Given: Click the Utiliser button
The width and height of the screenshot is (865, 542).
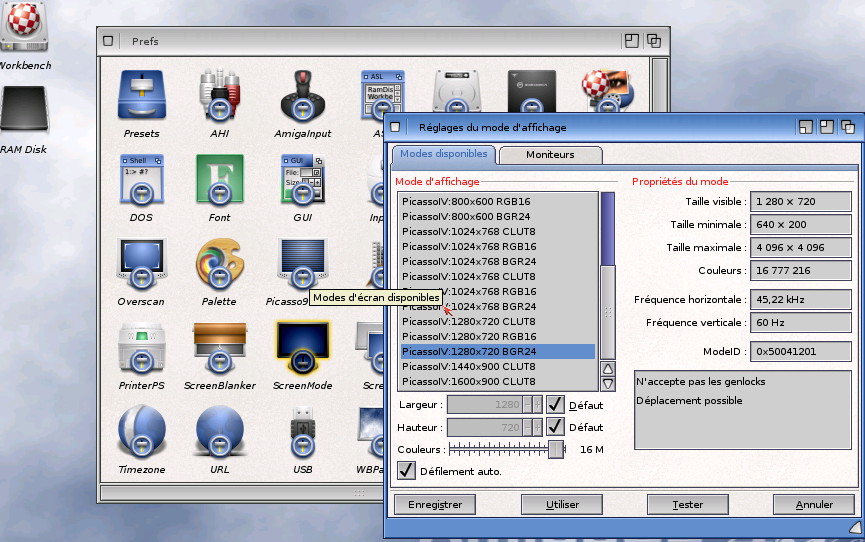Looking at the screenshot, I should [x=562, y=504].
